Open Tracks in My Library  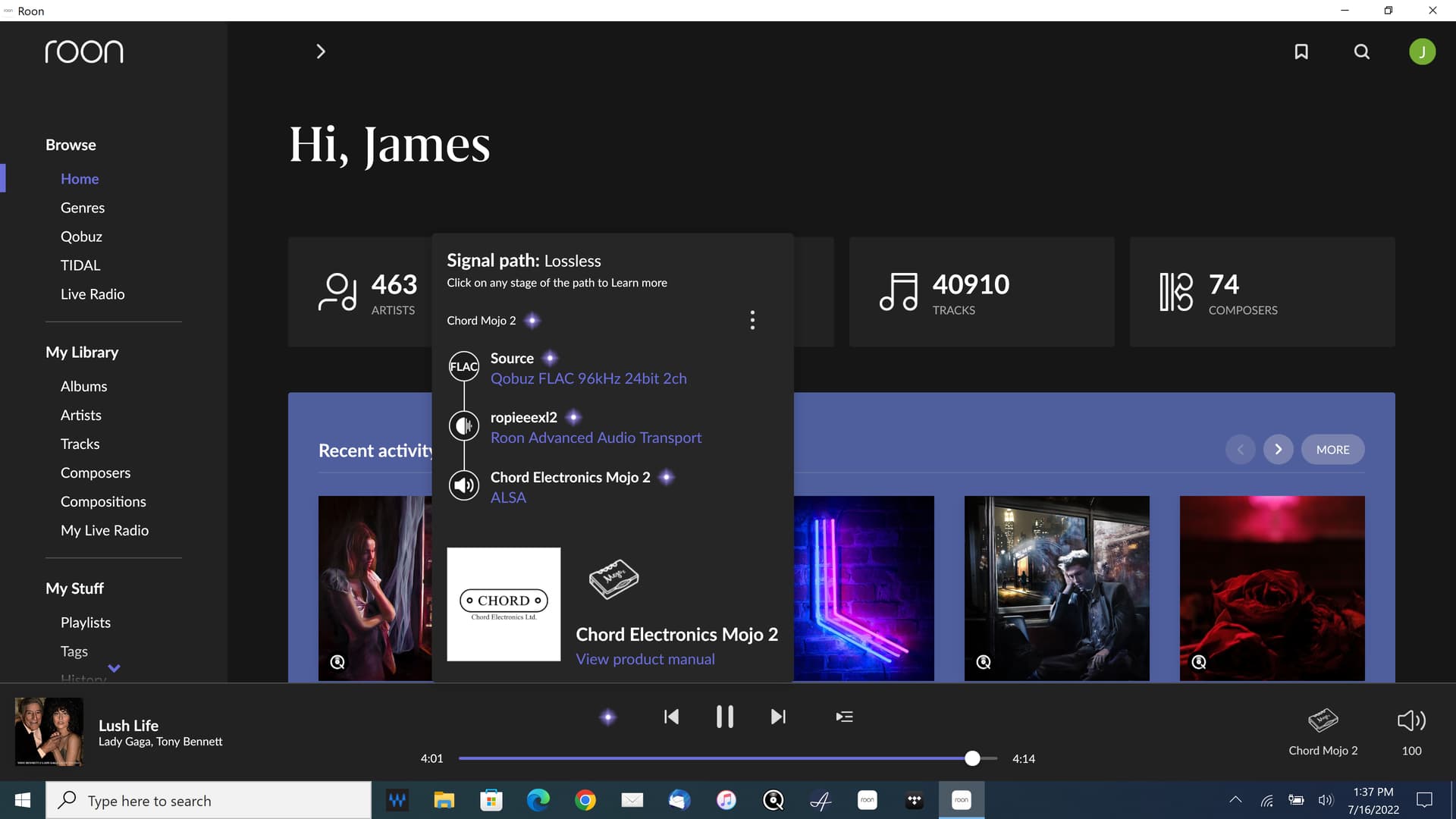(80, 444)
